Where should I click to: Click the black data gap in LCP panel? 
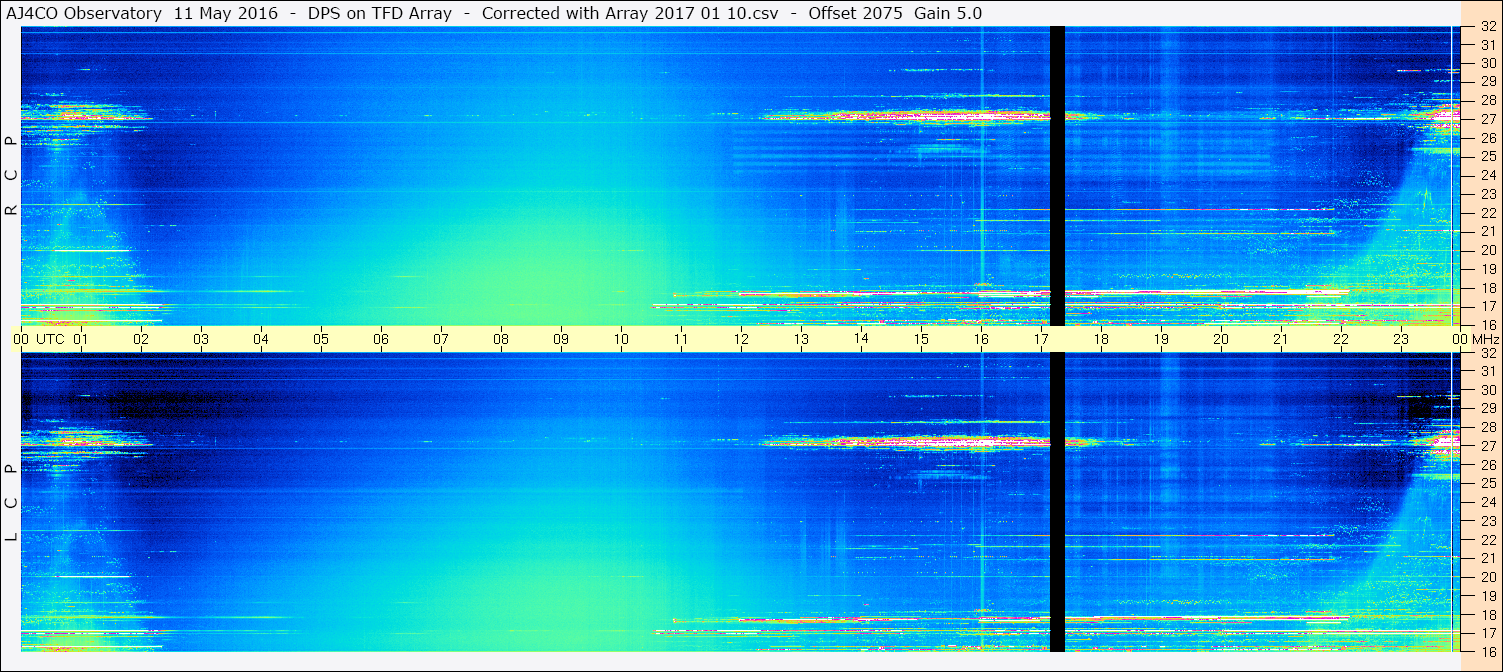[1057, 502]
